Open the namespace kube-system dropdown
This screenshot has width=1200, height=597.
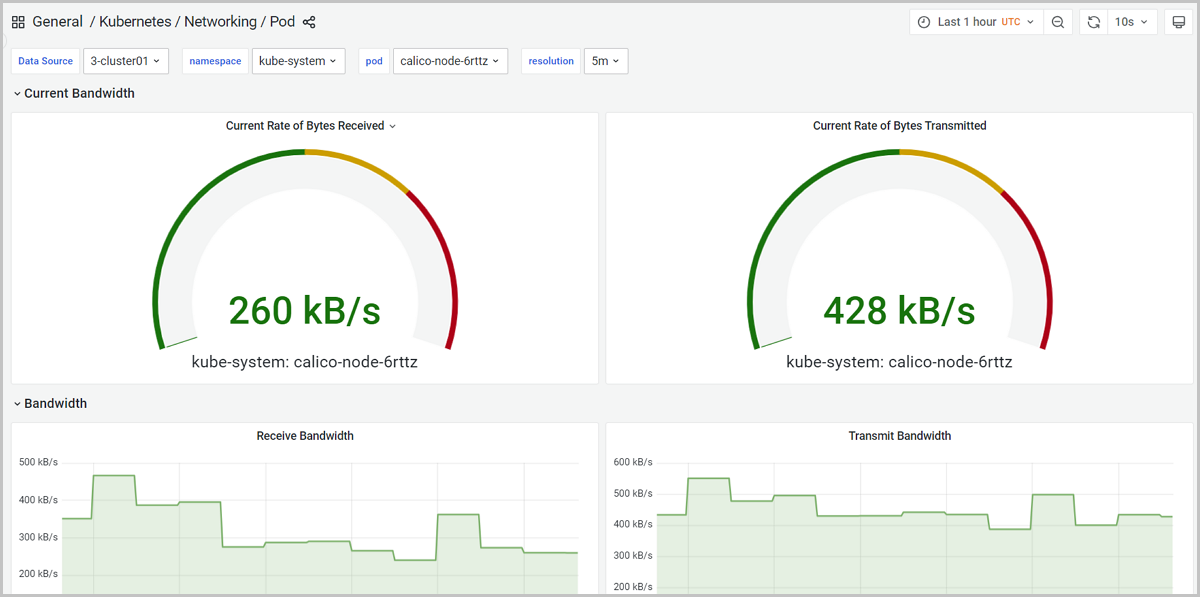(298, 61)
